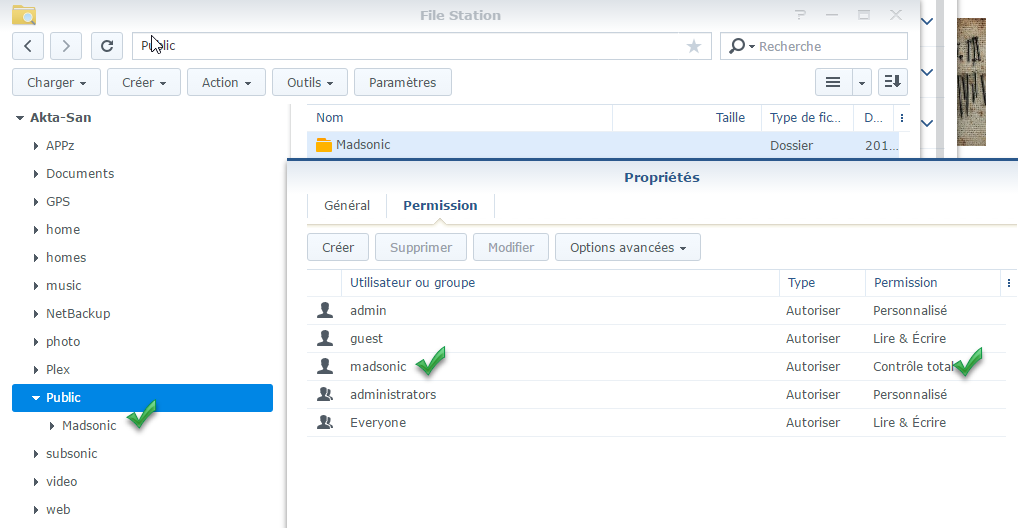Switch to list view mode icon
Viewport: 1018px width, 528px height.
(x=832, y=82)
